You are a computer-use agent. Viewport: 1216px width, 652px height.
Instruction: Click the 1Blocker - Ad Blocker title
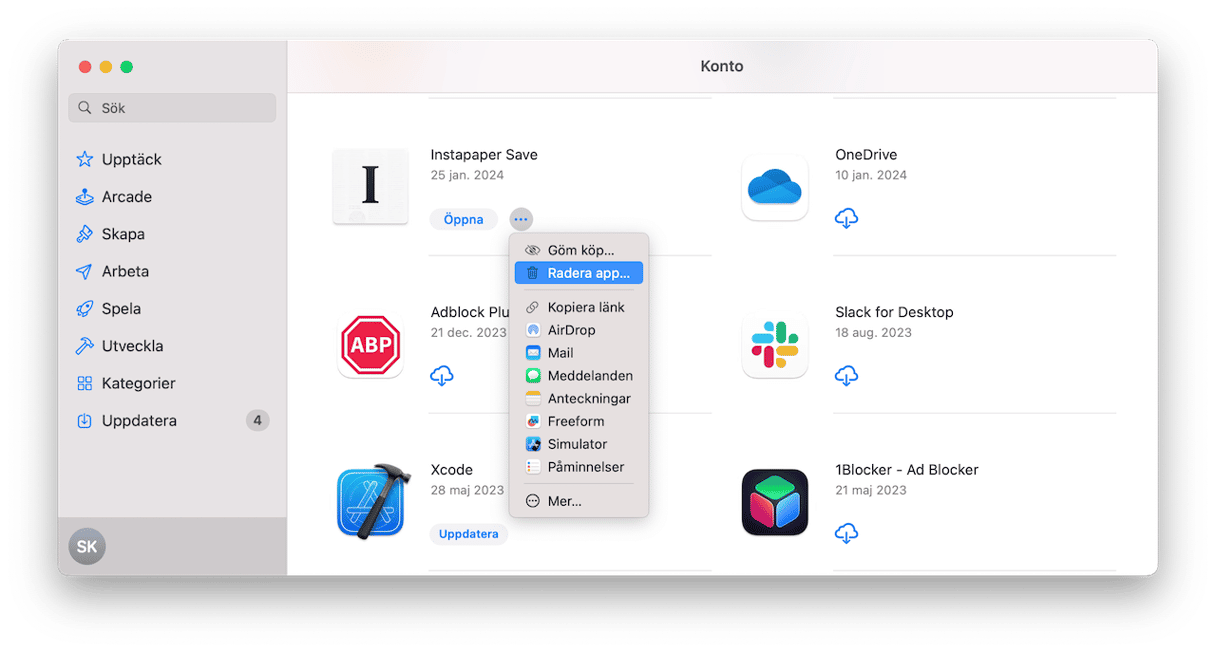907,470
